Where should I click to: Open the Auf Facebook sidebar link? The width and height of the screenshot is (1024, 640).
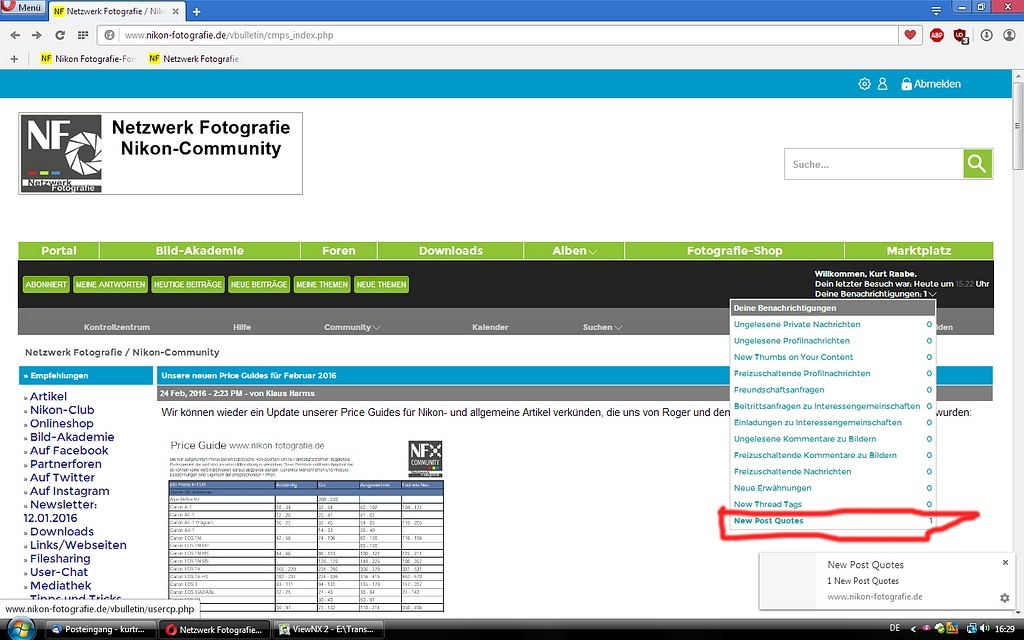[x=69, y=451]
